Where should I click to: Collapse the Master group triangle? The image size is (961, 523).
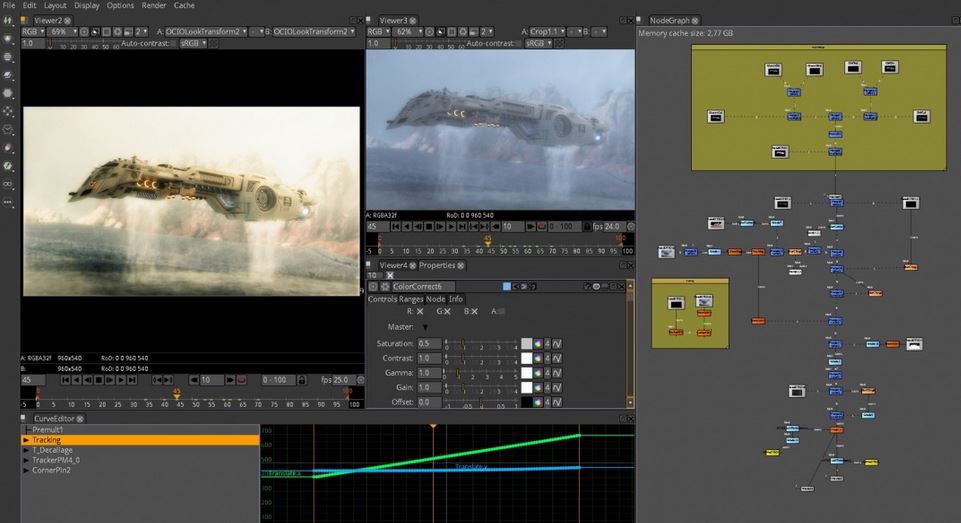[425, 327]
